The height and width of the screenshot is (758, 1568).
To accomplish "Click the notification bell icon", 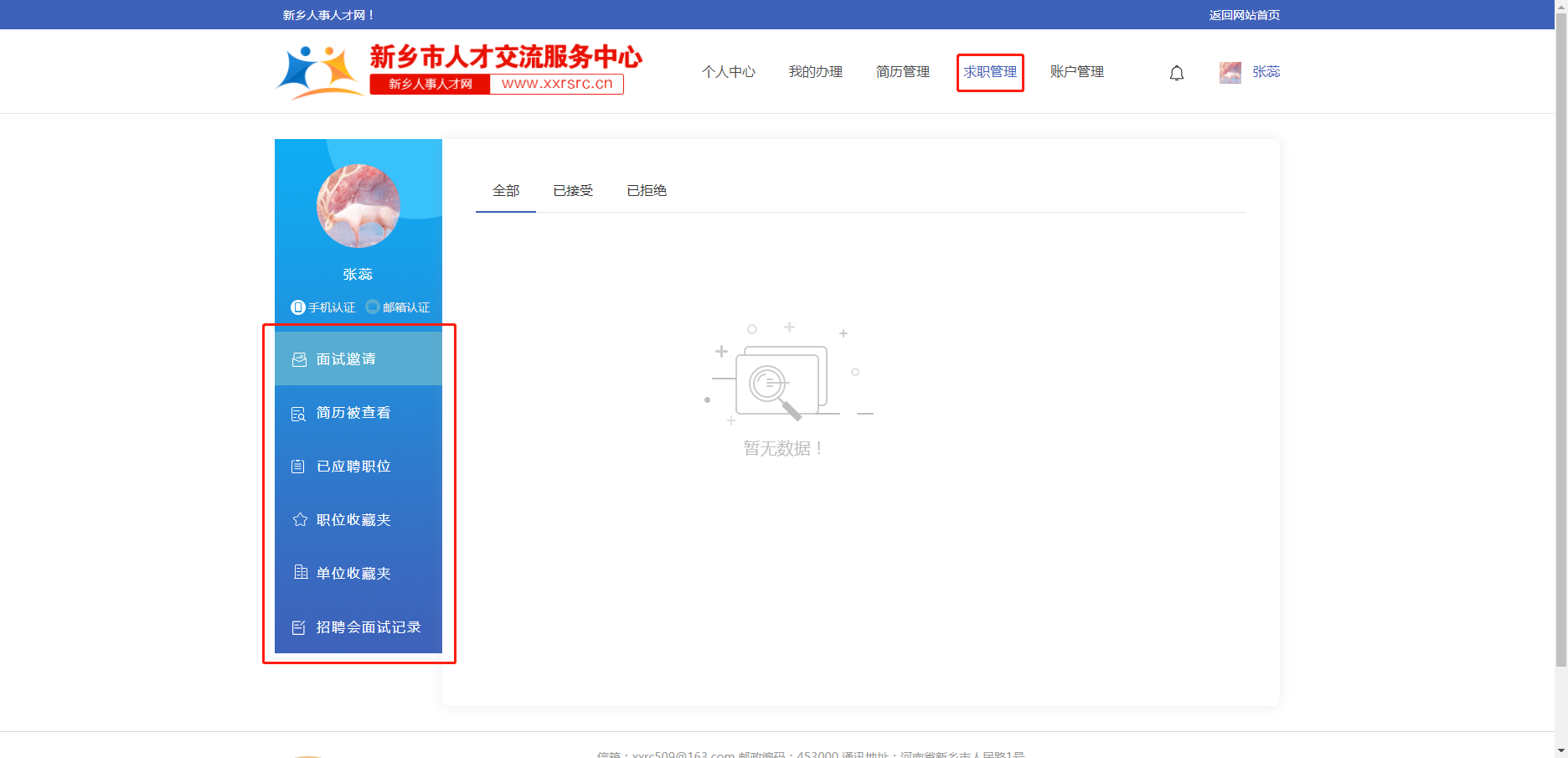I will pyautogui.click(x=1177, y=73).
